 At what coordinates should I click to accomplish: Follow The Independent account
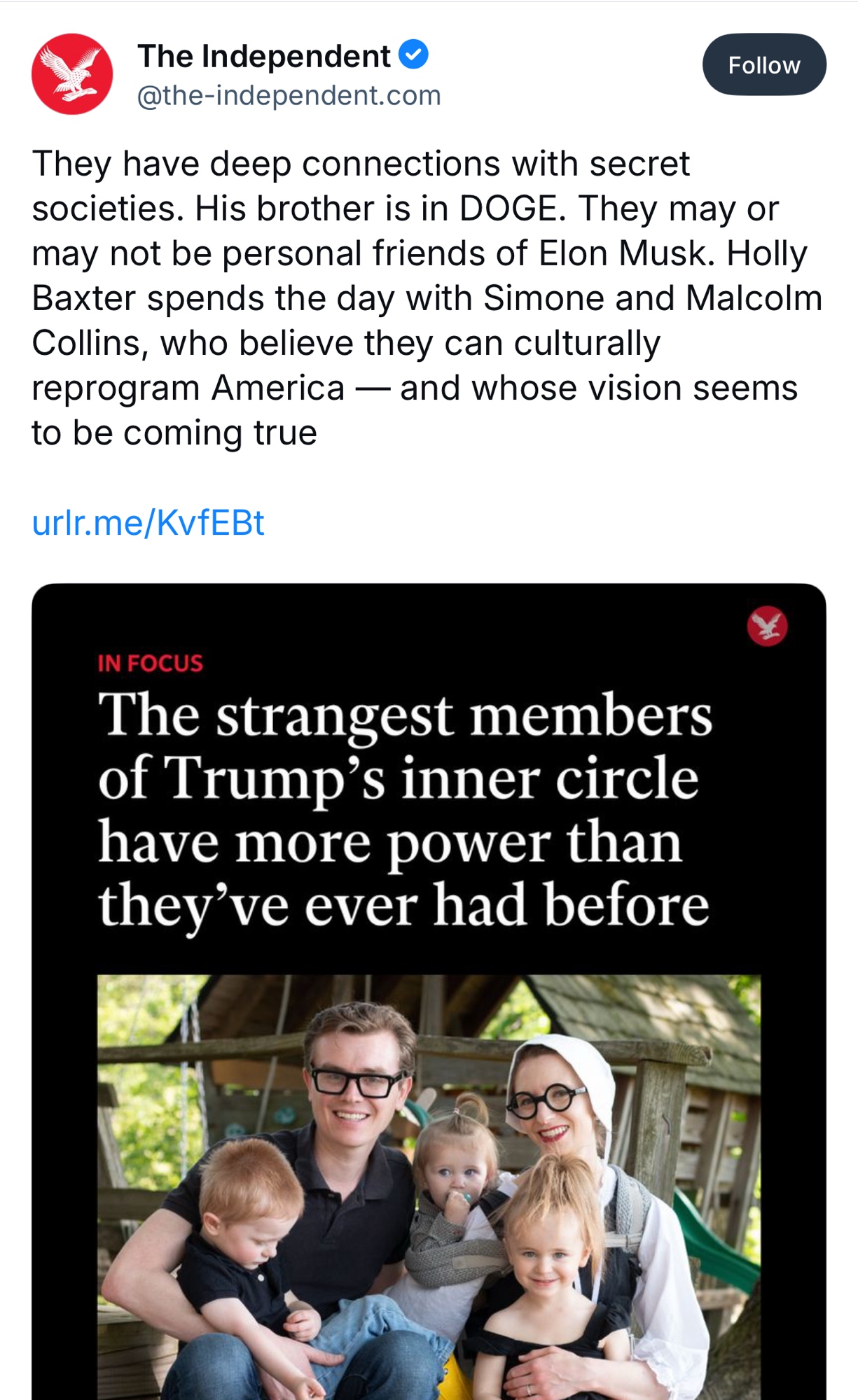click(763, 65)
